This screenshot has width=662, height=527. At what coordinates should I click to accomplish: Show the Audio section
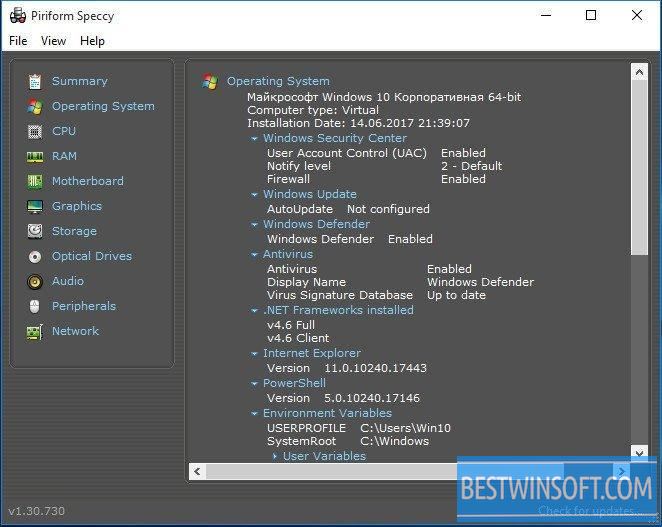68,281
